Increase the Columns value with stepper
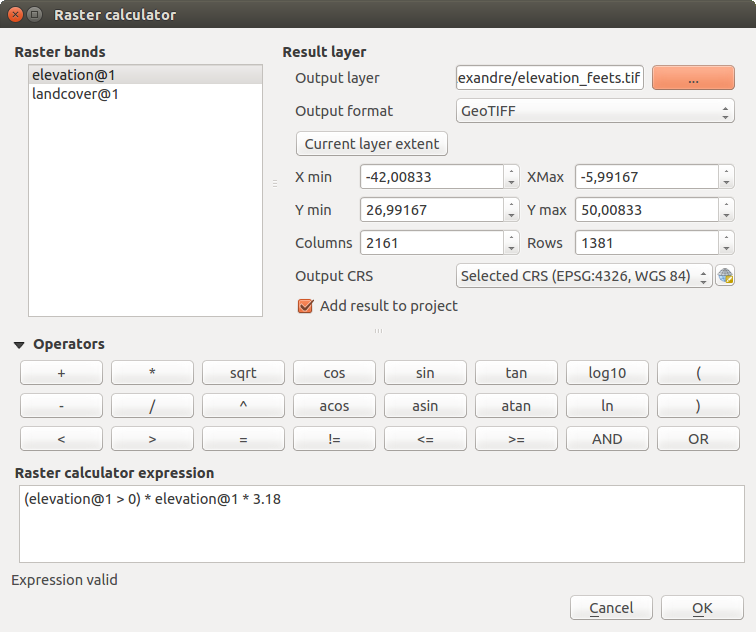 point(511,237)
